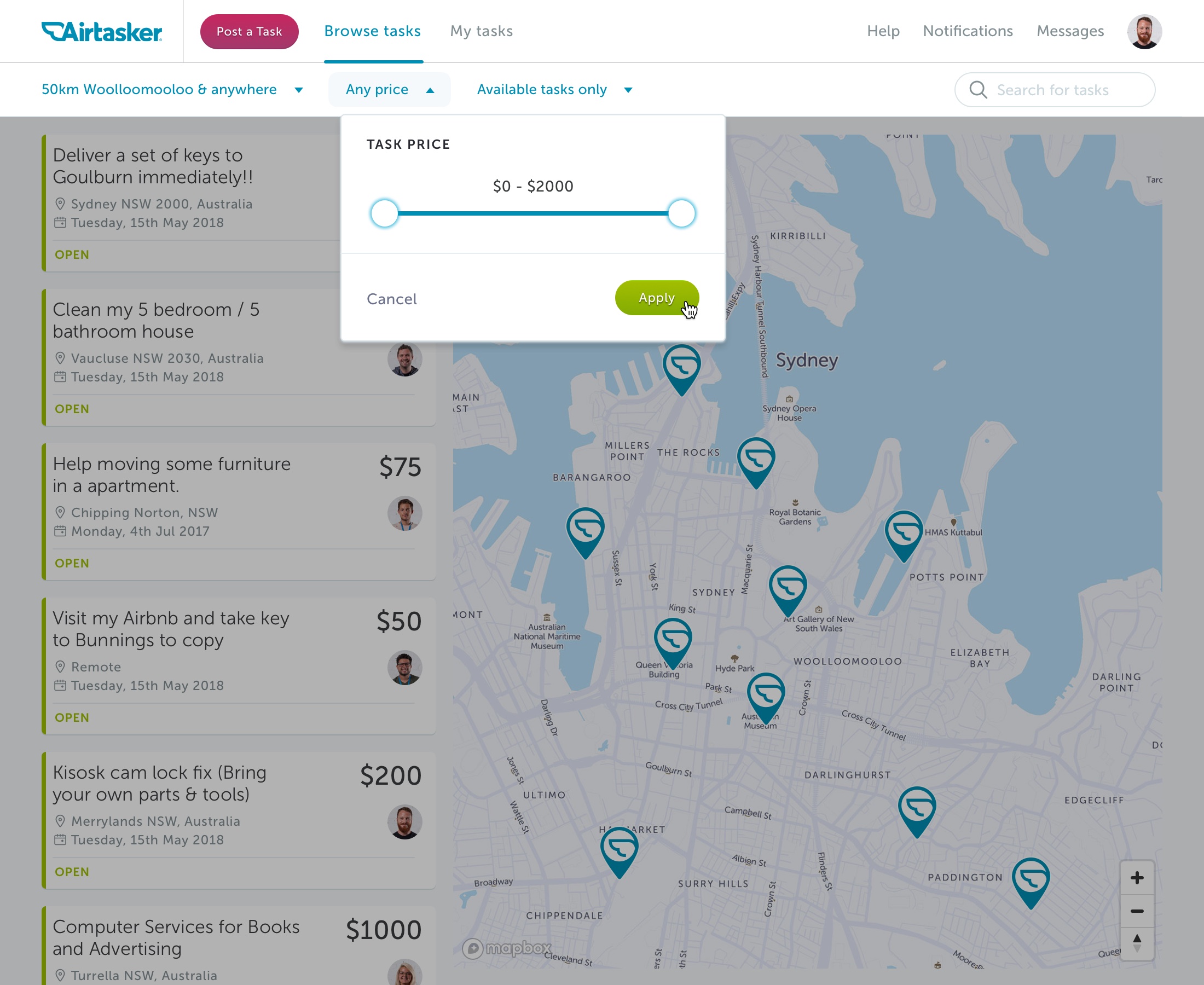Drag the task price range slider
The image size is (1204, 985).
tap(533, 212)
